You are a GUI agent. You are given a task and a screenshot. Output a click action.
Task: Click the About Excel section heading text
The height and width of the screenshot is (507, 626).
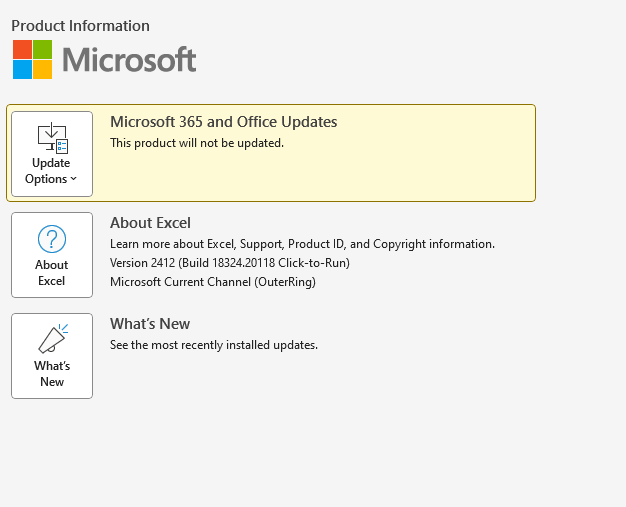pos(150,223)
